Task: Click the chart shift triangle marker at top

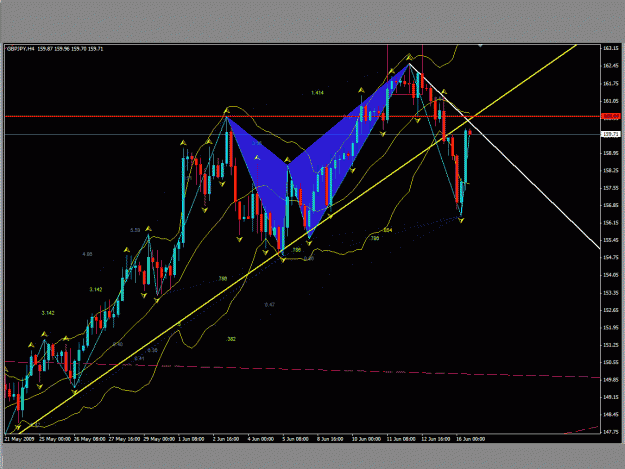Action: 480,46
